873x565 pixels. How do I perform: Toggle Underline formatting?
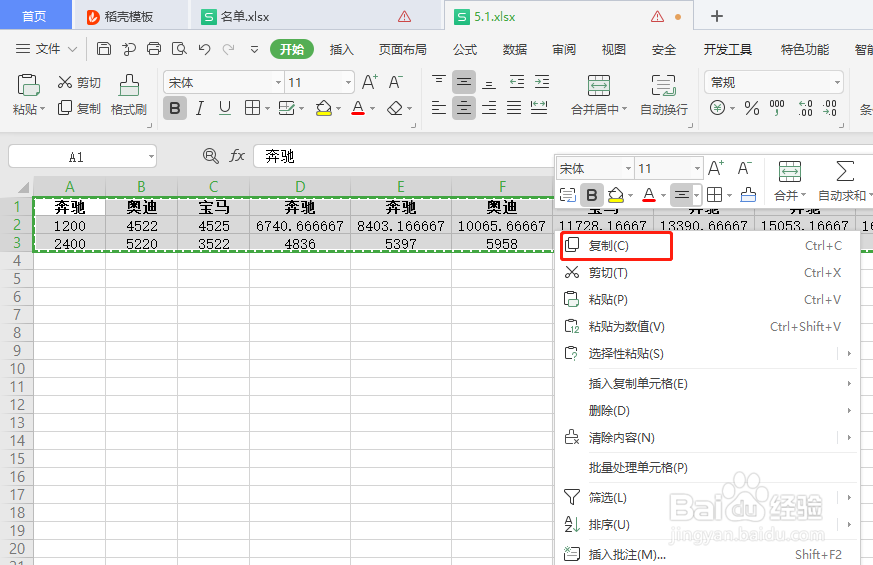225,108
